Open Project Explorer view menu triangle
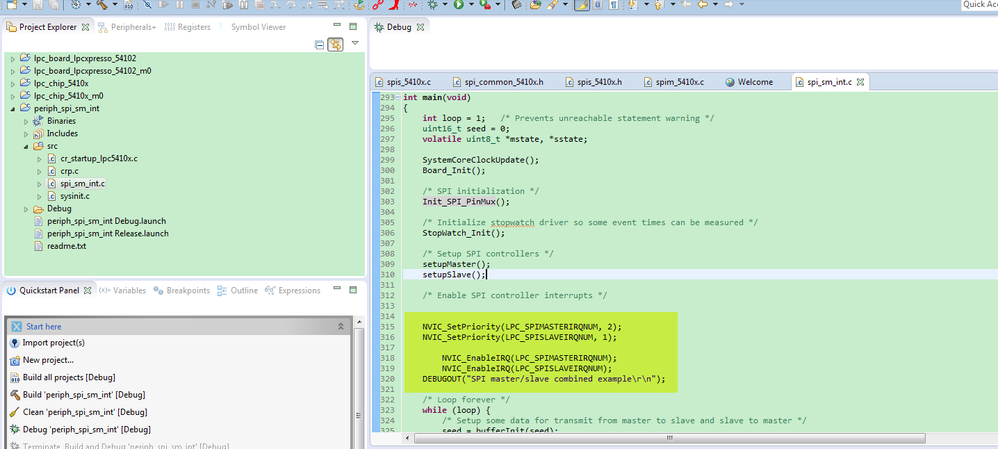The image size is (998, 449). pyautogui.click(x=355, y=43)
